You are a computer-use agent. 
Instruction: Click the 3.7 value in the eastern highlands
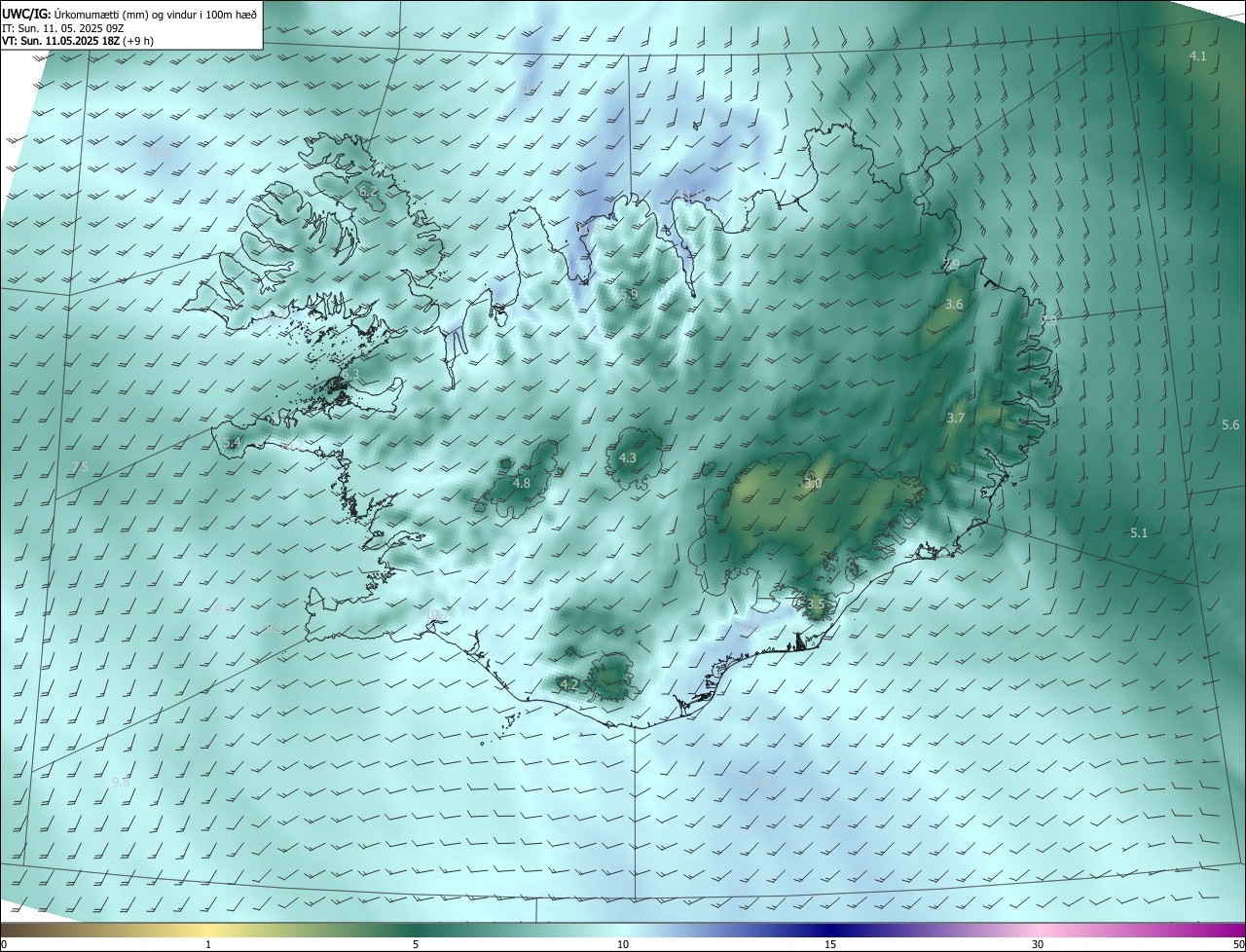(956, 419)
